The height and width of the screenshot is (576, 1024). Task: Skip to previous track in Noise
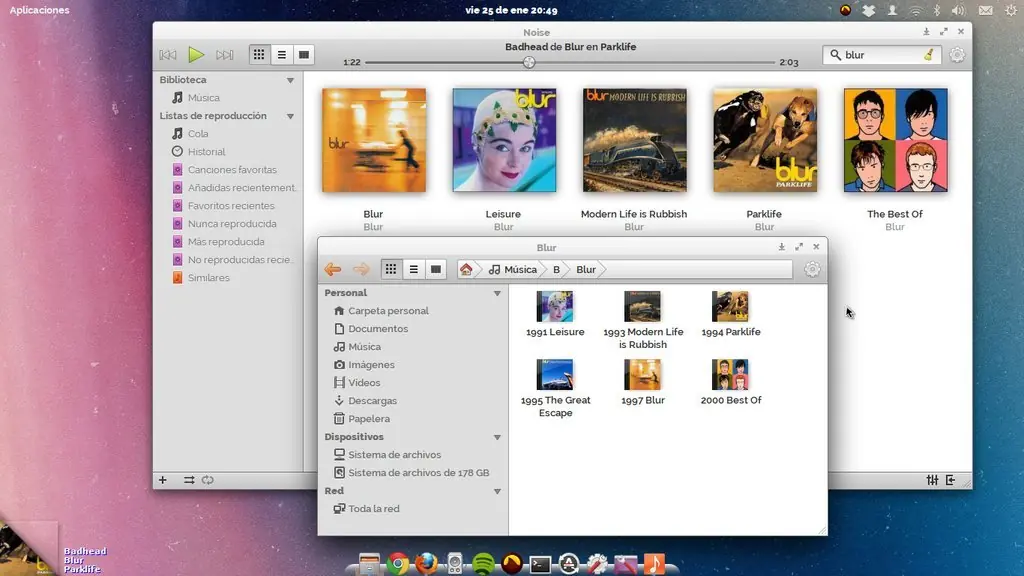coord(168,55)
